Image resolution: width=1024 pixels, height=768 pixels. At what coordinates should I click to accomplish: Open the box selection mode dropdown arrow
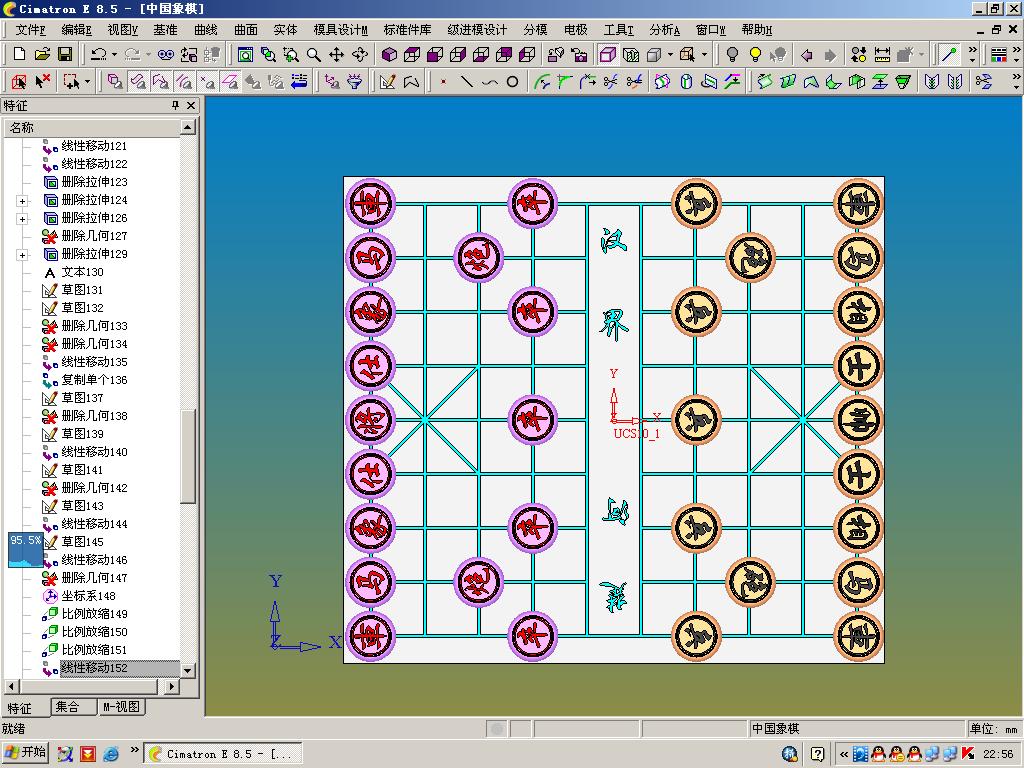tap(88, 82)
